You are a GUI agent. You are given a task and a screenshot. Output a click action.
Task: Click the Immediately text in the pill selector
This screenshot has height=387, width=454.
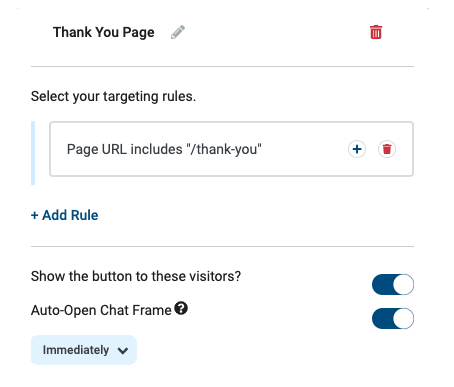tap(76, 350)
